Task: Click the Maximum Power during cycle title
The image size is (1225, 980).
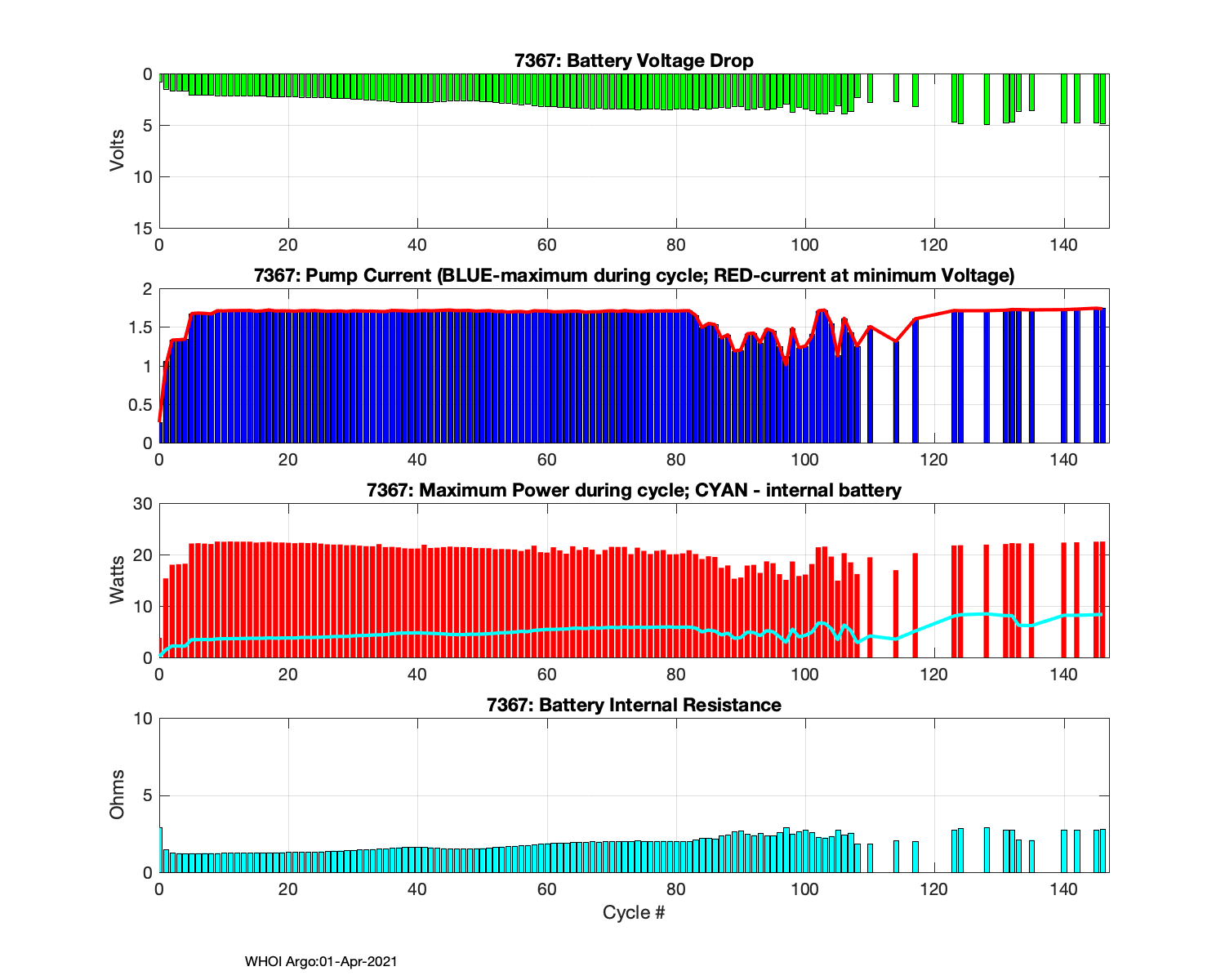Action: click(634, 490)
